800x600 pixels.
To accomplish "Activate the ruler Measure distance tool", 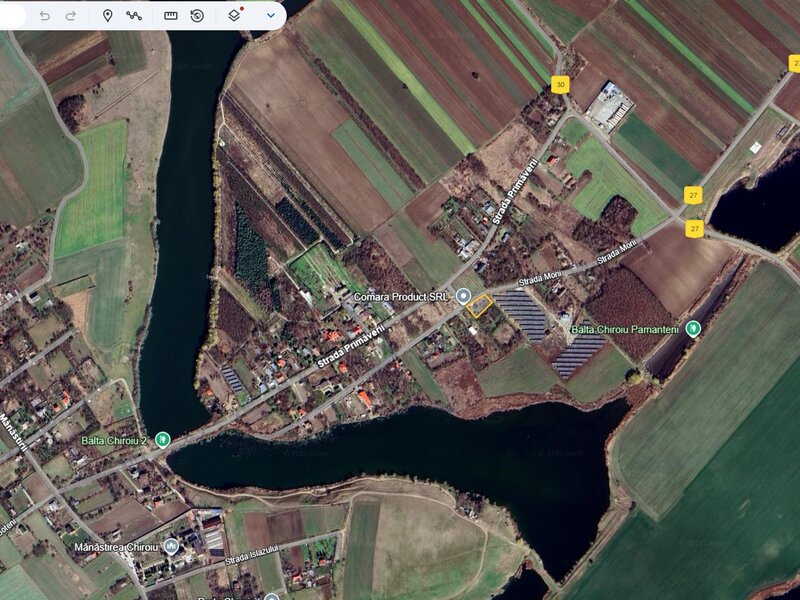I will (x=171, y=16).
